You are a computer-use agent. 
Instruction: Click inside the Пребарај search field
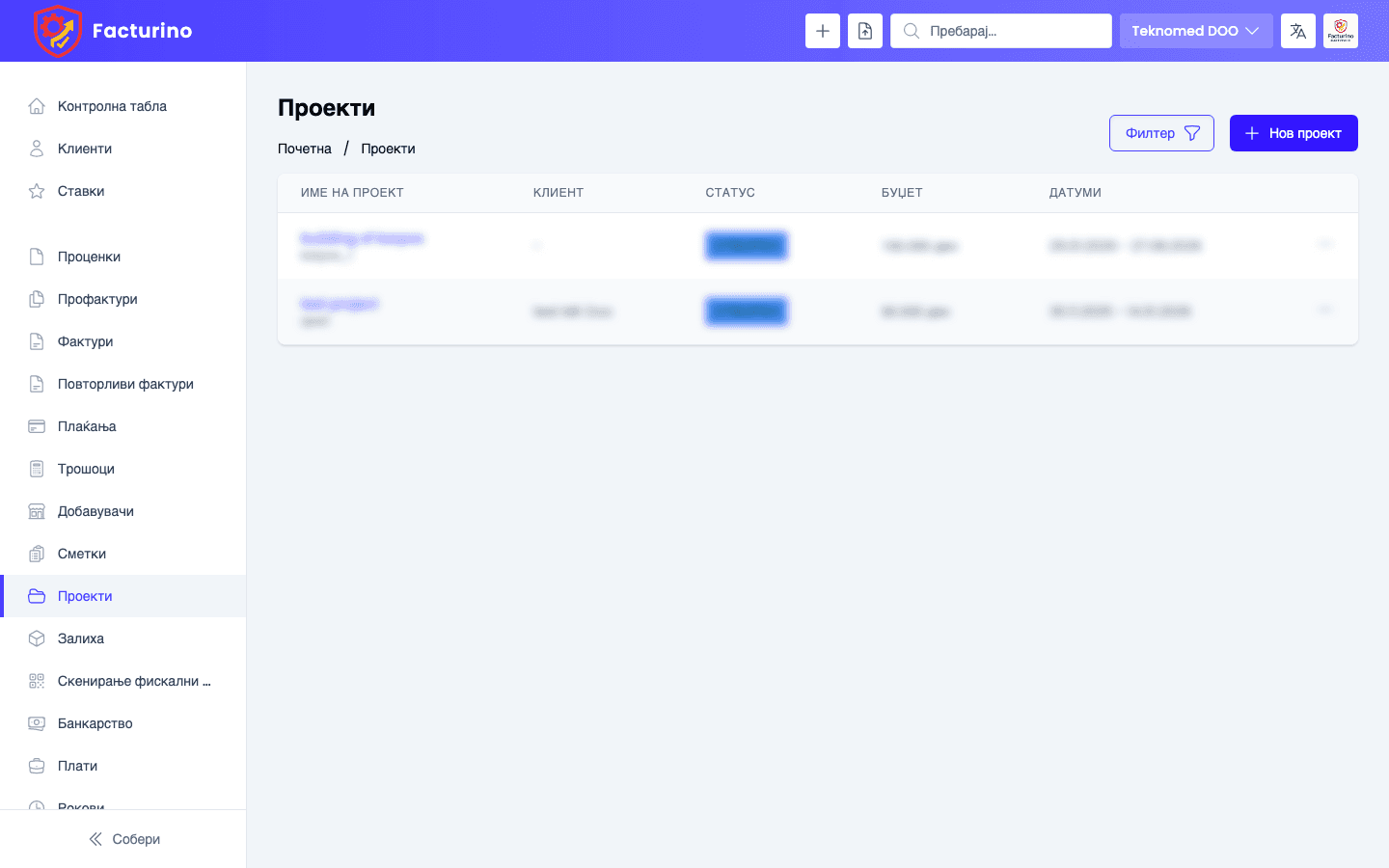(x=1000, y=30)
